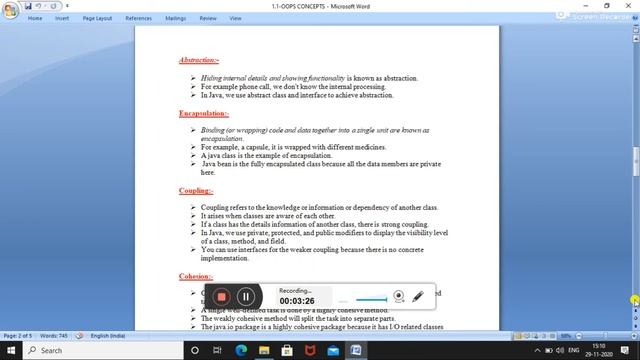Select the recorder annotation pen tool

tap(418, 296)
